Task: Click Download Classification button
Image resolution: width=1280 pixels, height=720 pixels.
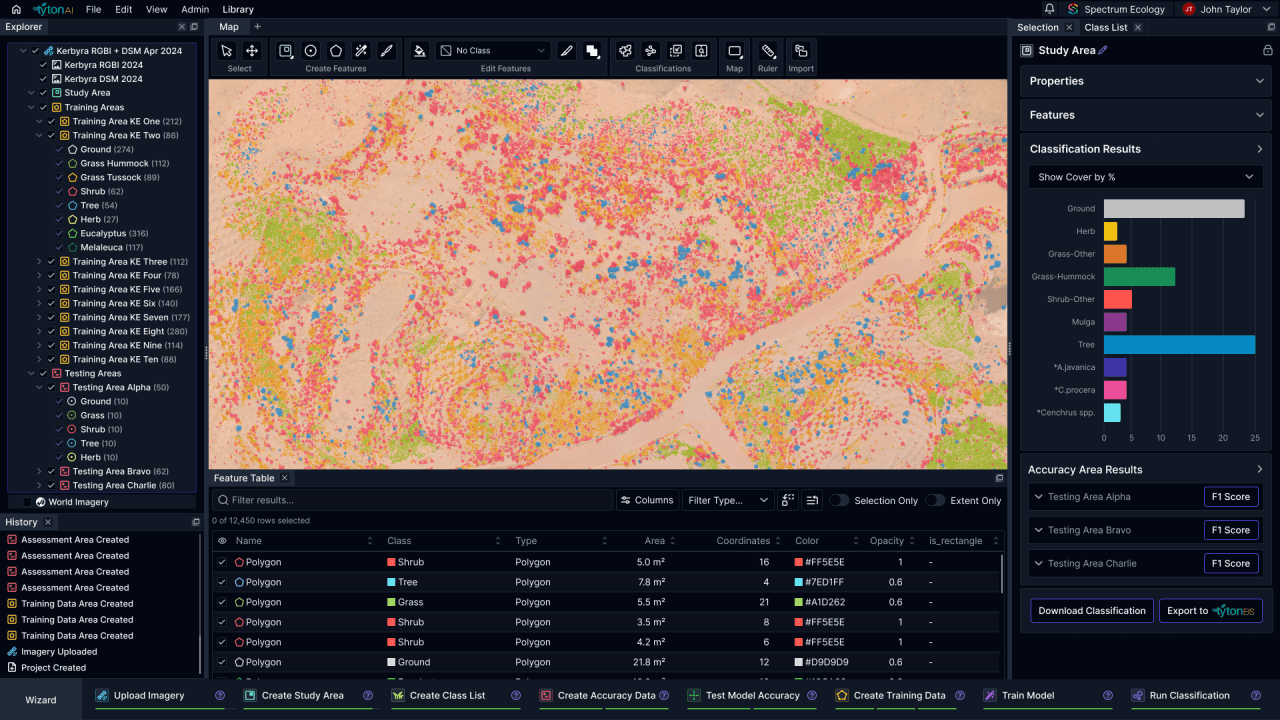Action: 1092,611
